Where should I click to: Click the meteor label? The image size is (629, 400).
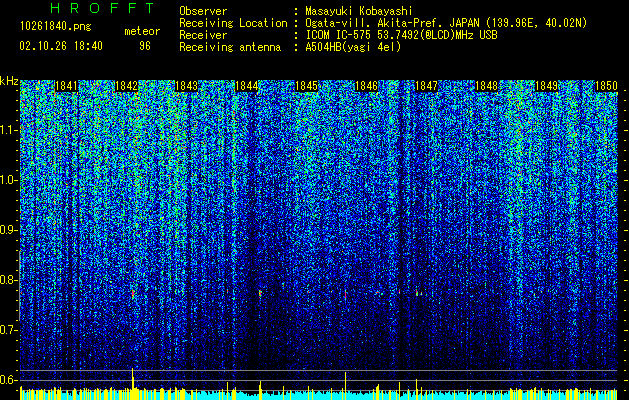[x=142, y=31]
